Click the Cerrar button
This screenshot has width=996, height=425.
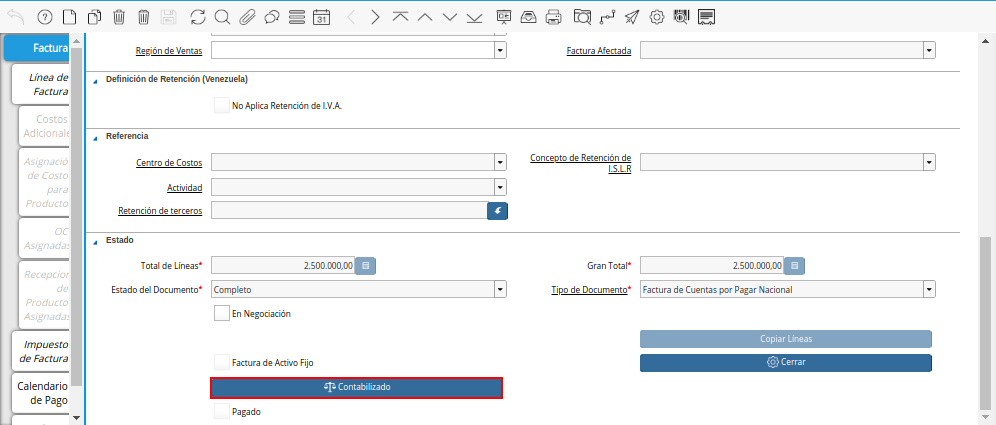pos(786,362)
